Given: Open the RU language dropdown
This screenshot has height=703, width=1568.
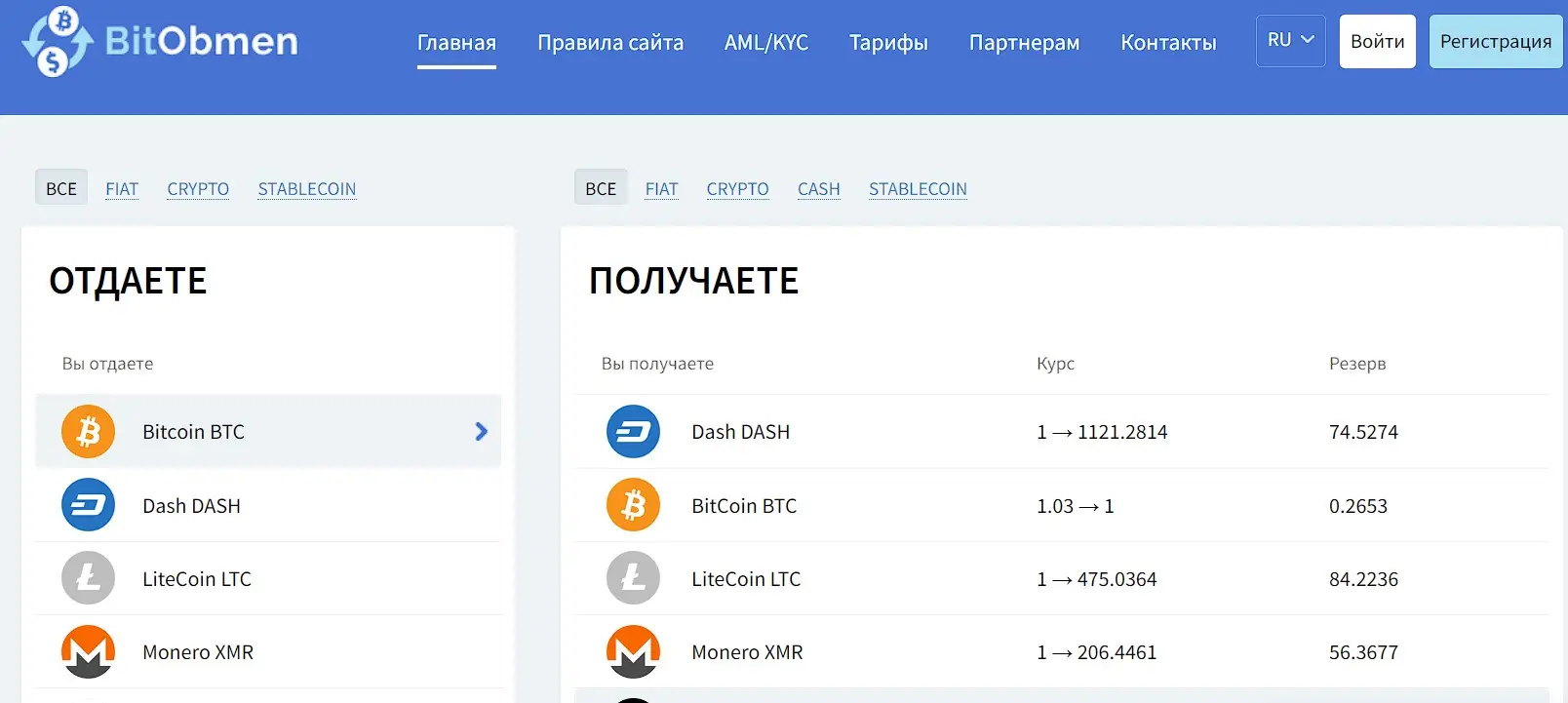Looking at the screenshot, I should [x=1290, y=41].
